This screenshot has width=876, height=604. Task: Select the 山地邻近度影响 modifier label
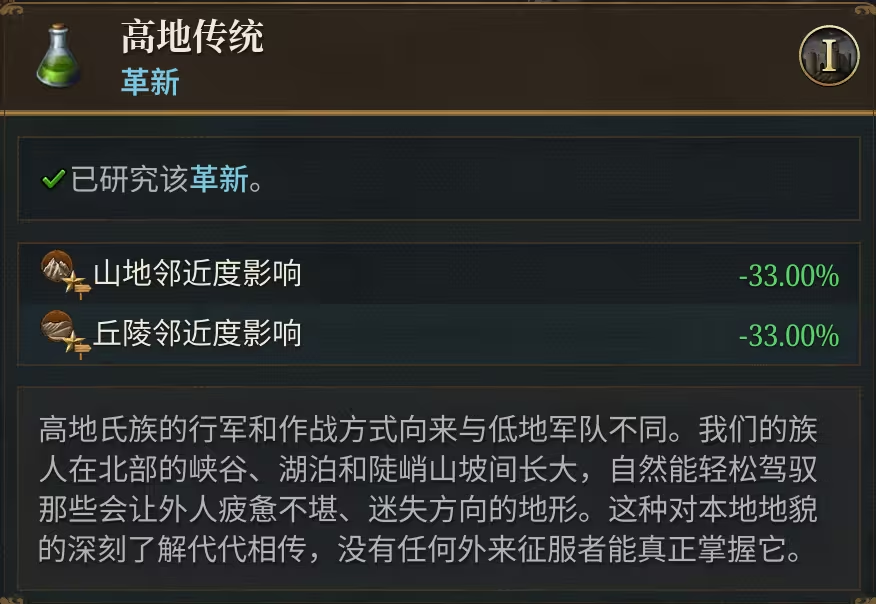click(197, 274)
